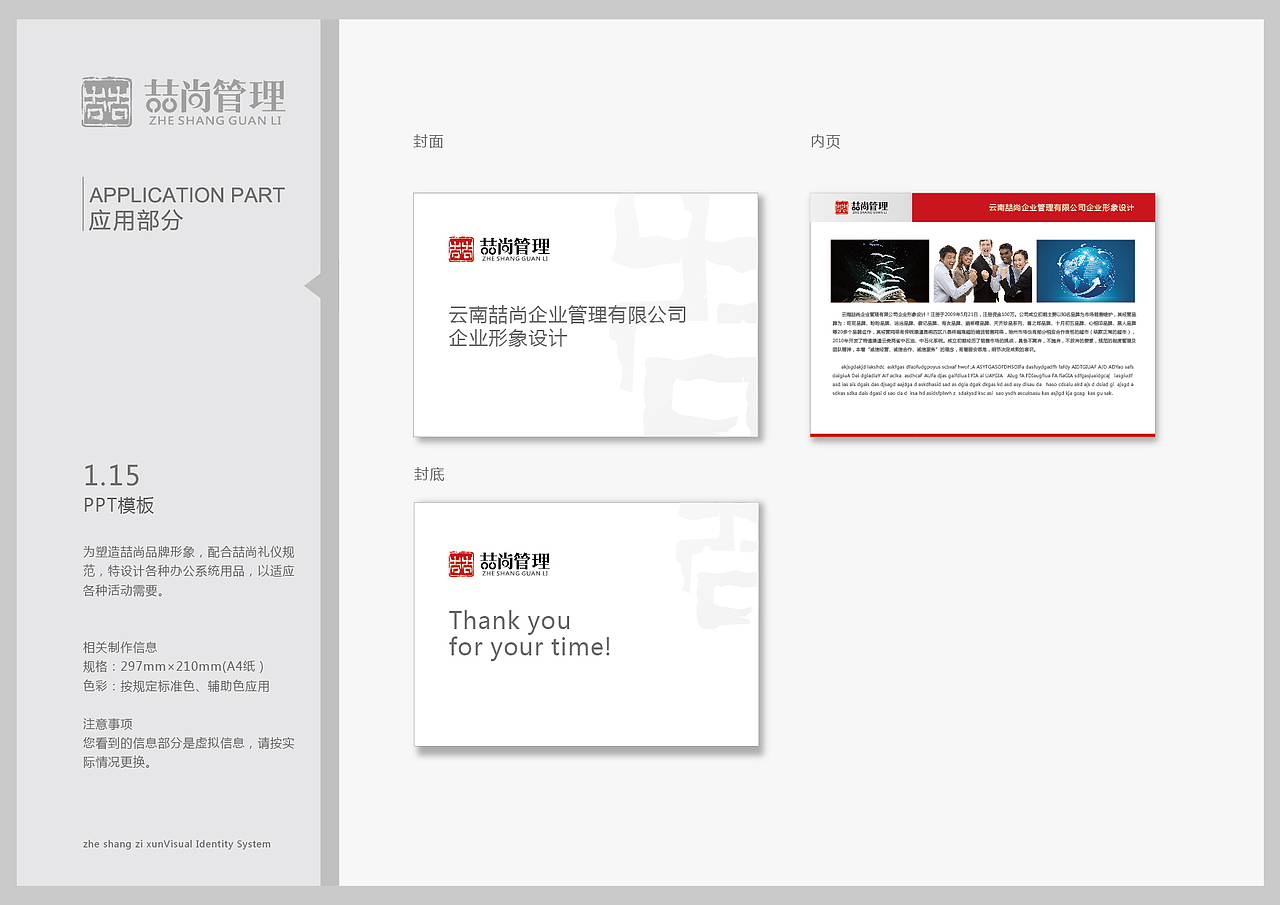Switch to the APPLICATION PART 应用部分 section
1280x905 pixels.
coord(186,205)
